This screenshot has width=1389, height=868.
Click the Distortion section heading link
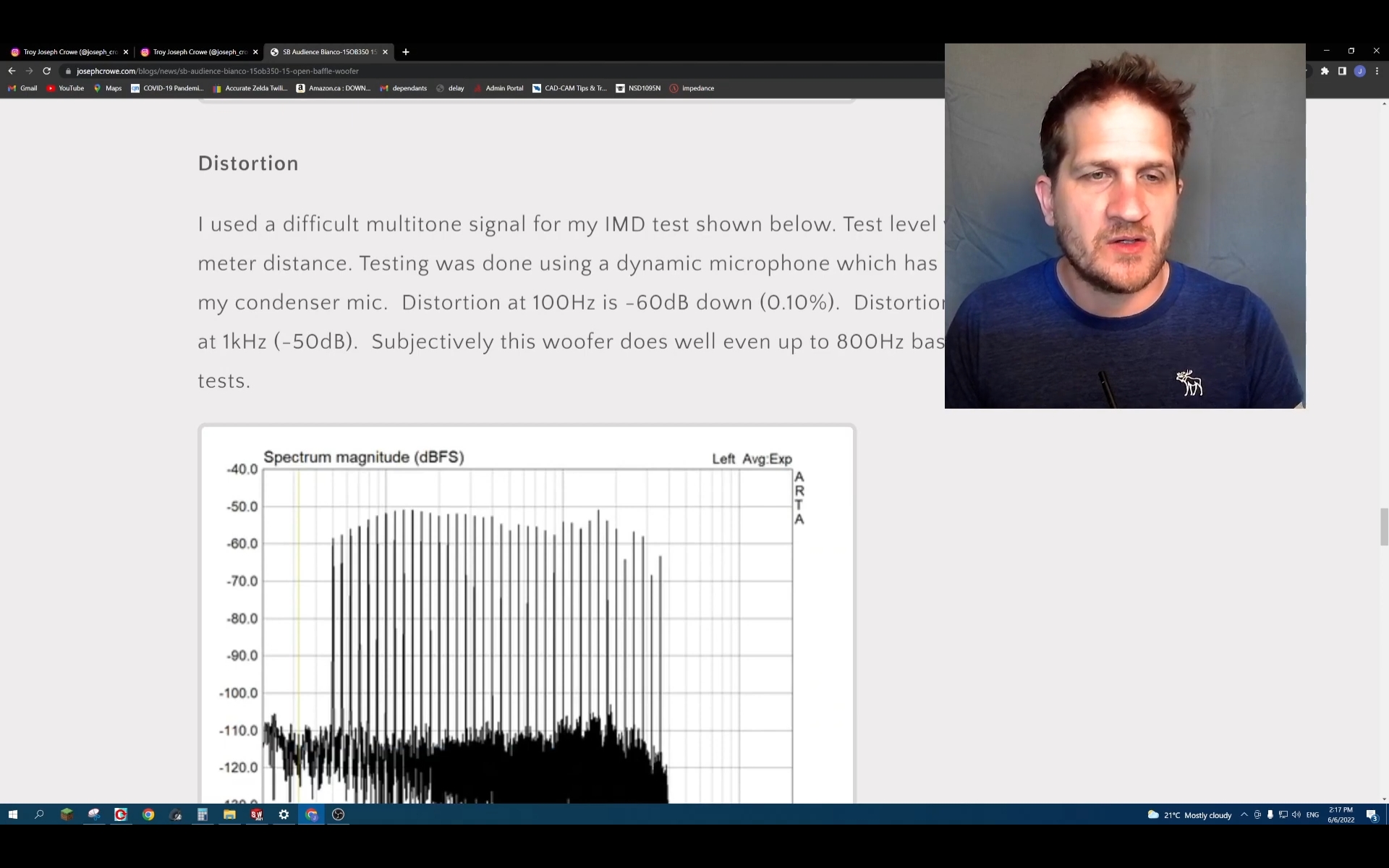248,163
